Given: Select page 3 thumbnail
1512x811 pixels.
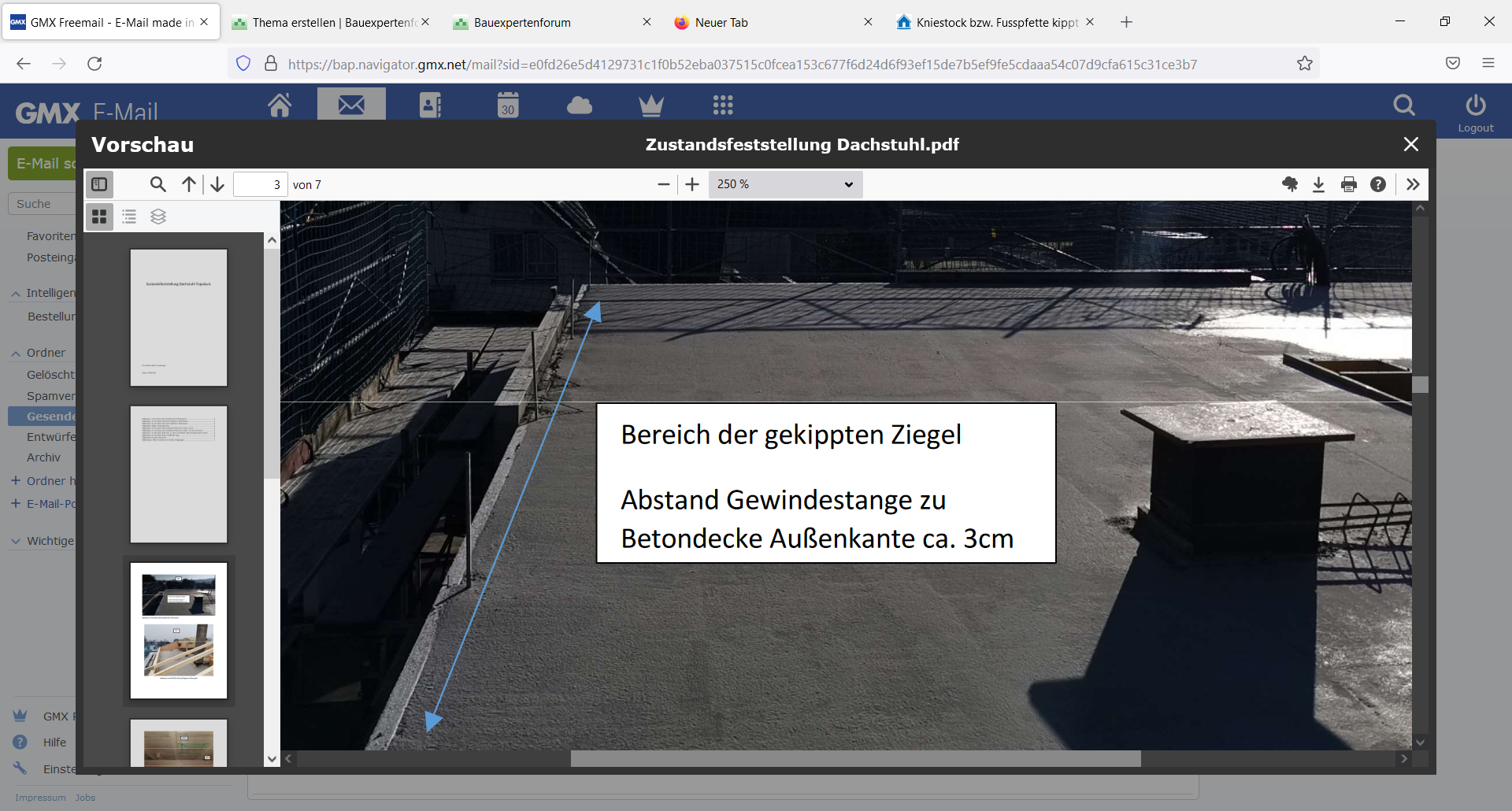Looking at the screenshot, I should [179, 631].
